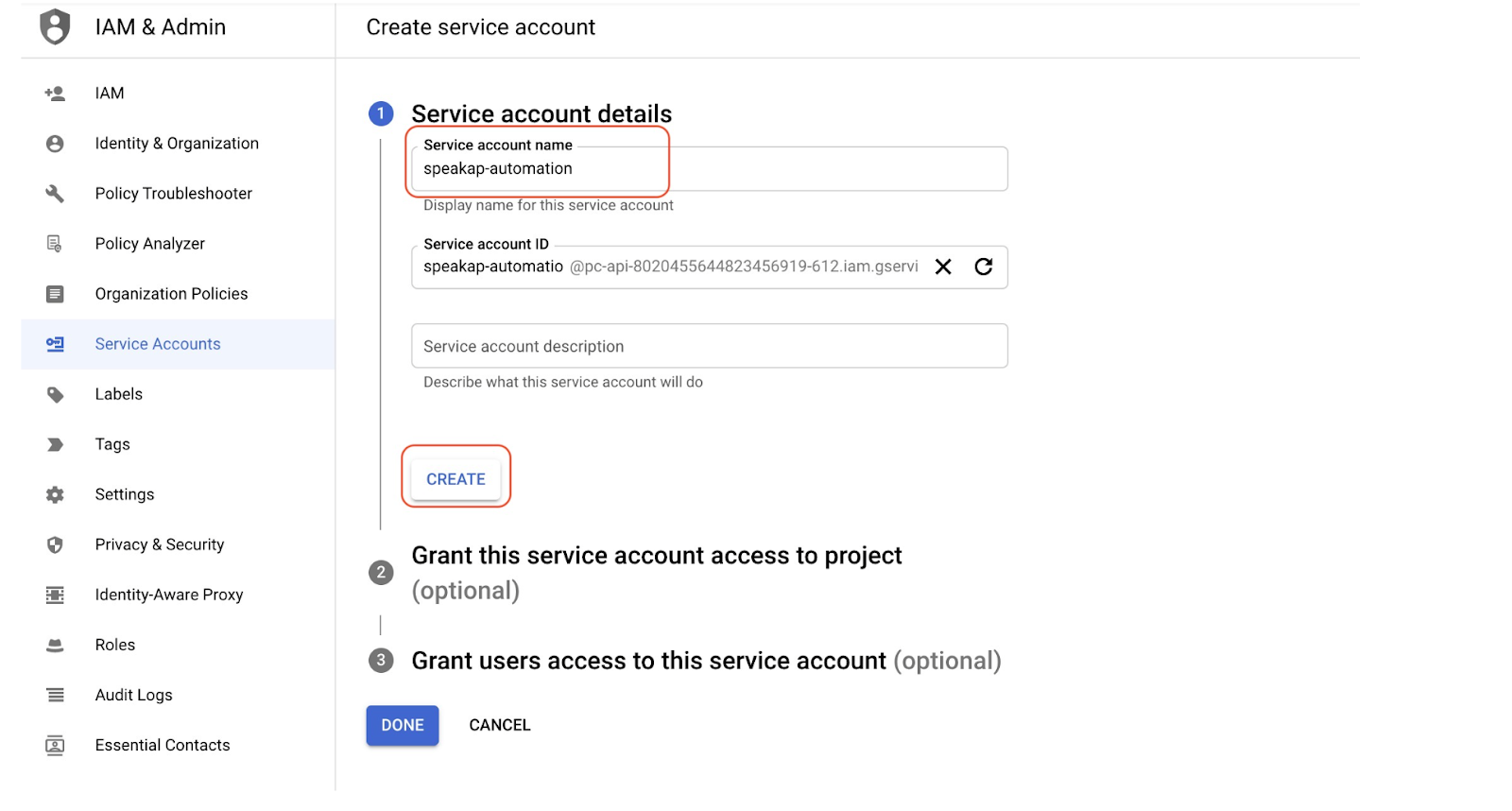Open Roles in sidebar
The height and width of the screenshot is (811, 1512).
[x=178, y=645]
